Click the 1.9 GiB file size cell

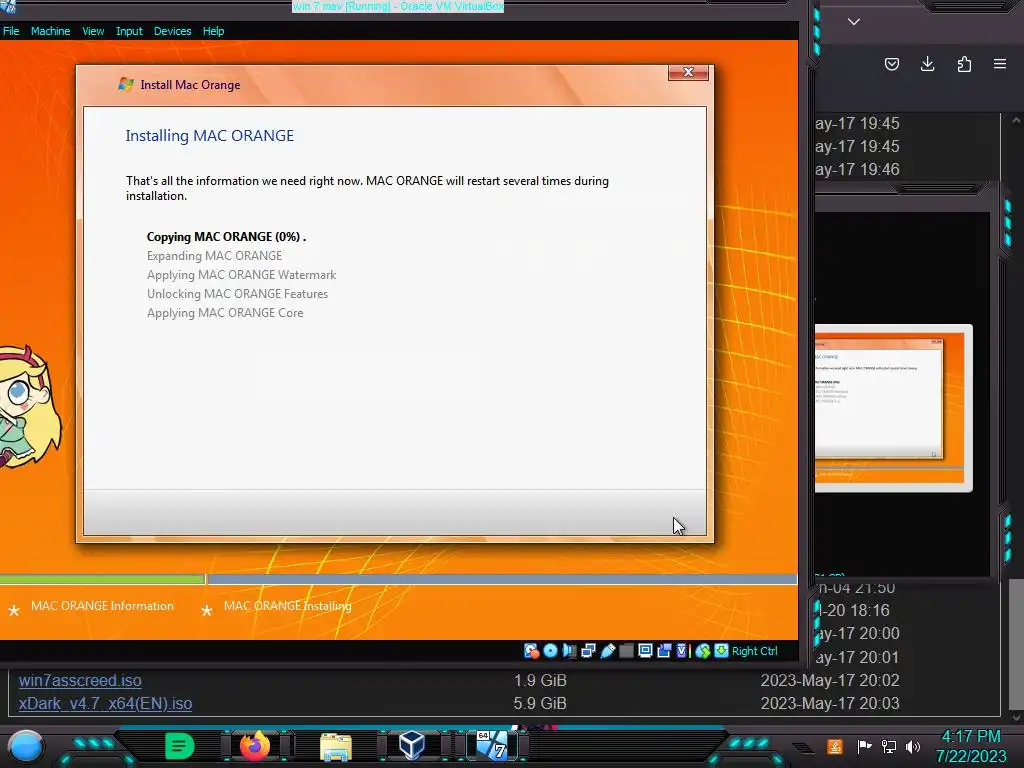539,680
